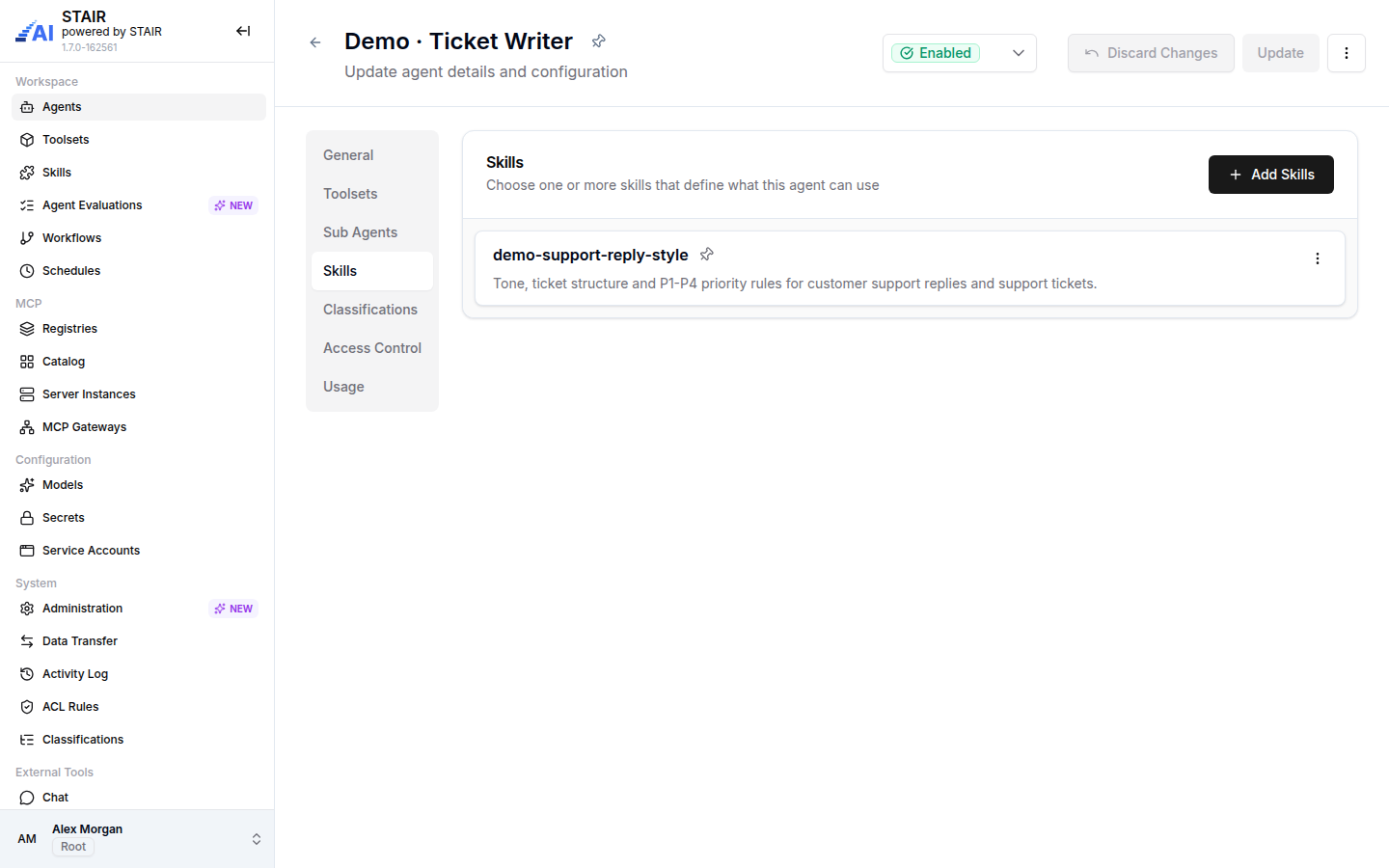View the Usage tab
The image size is (1389, 868).
tap(372, 387)
